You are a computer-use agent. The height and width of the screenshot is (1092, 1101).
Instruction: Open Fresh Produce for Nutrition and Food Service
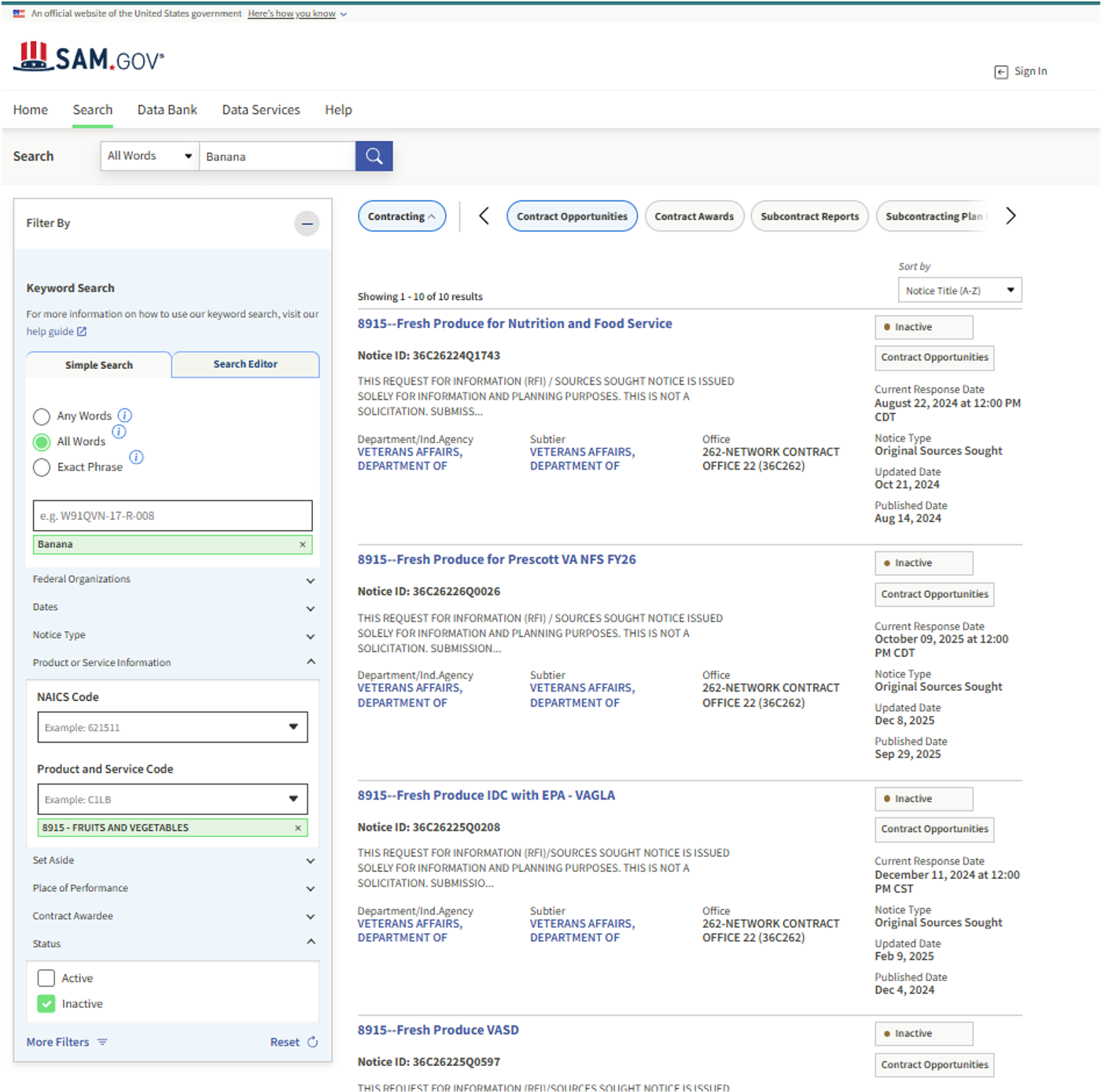pyautogui.click(x=514, y=323)
